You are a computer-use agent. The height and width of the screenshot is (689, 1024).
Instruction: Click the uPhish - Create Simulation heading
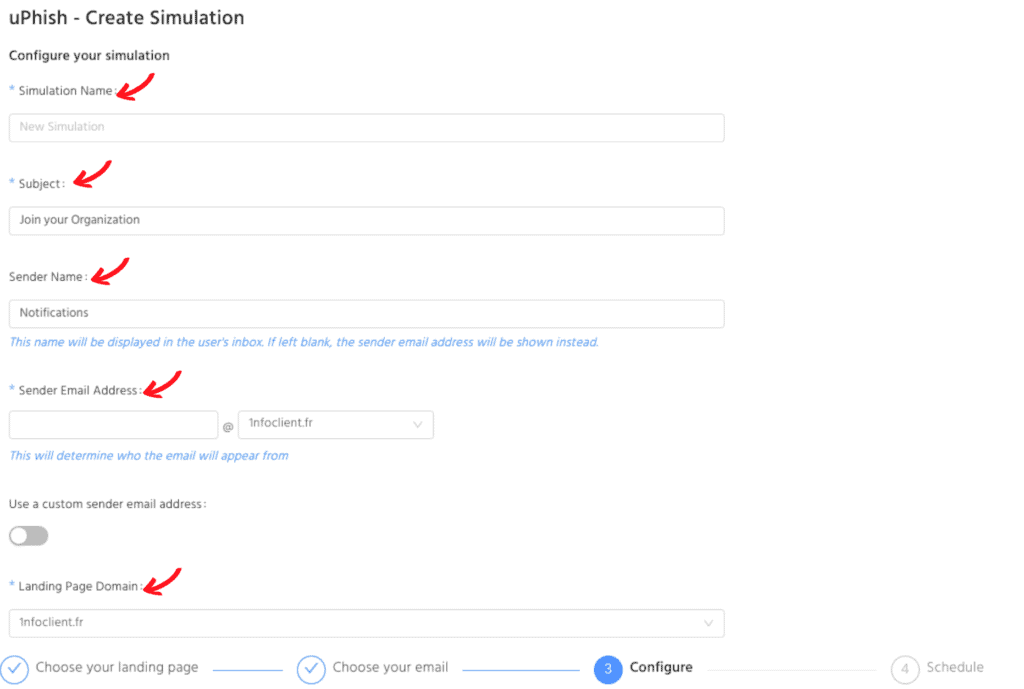click(126, 17)
